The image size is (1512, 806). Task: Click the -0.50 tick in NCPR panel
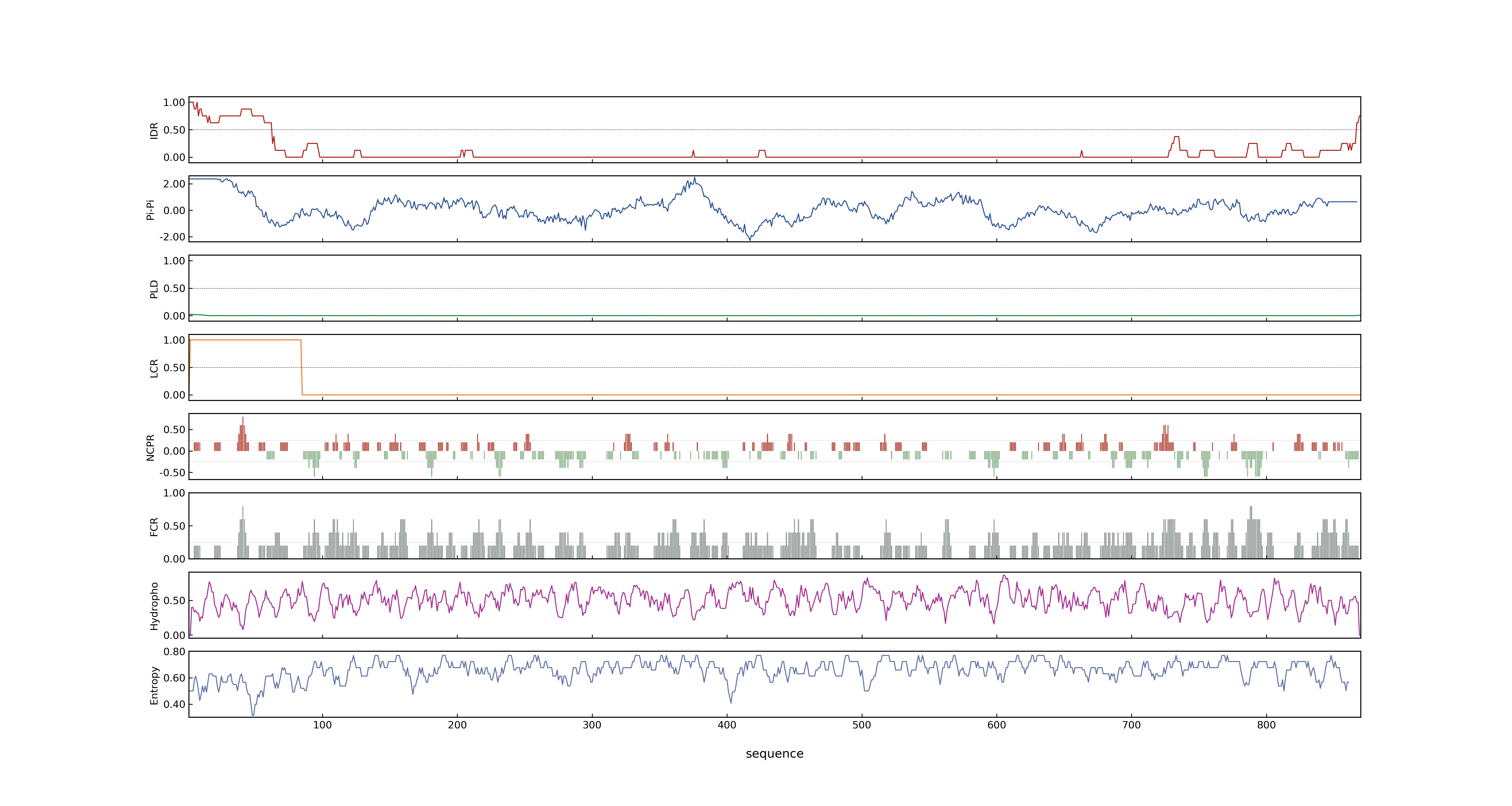(172, 473)
